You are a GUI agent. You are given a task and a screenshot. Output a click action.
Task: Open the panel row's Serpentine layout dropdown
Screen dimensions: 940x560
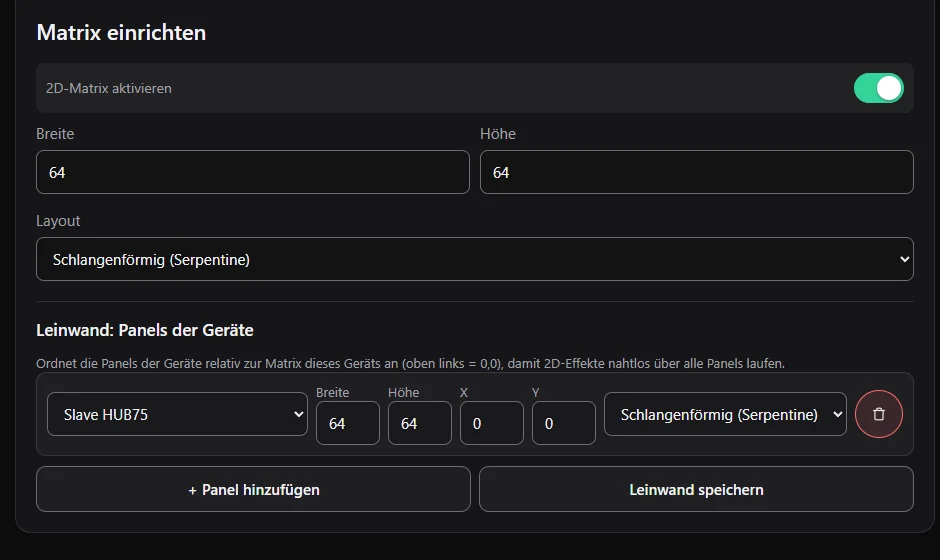tap(725, 414)
